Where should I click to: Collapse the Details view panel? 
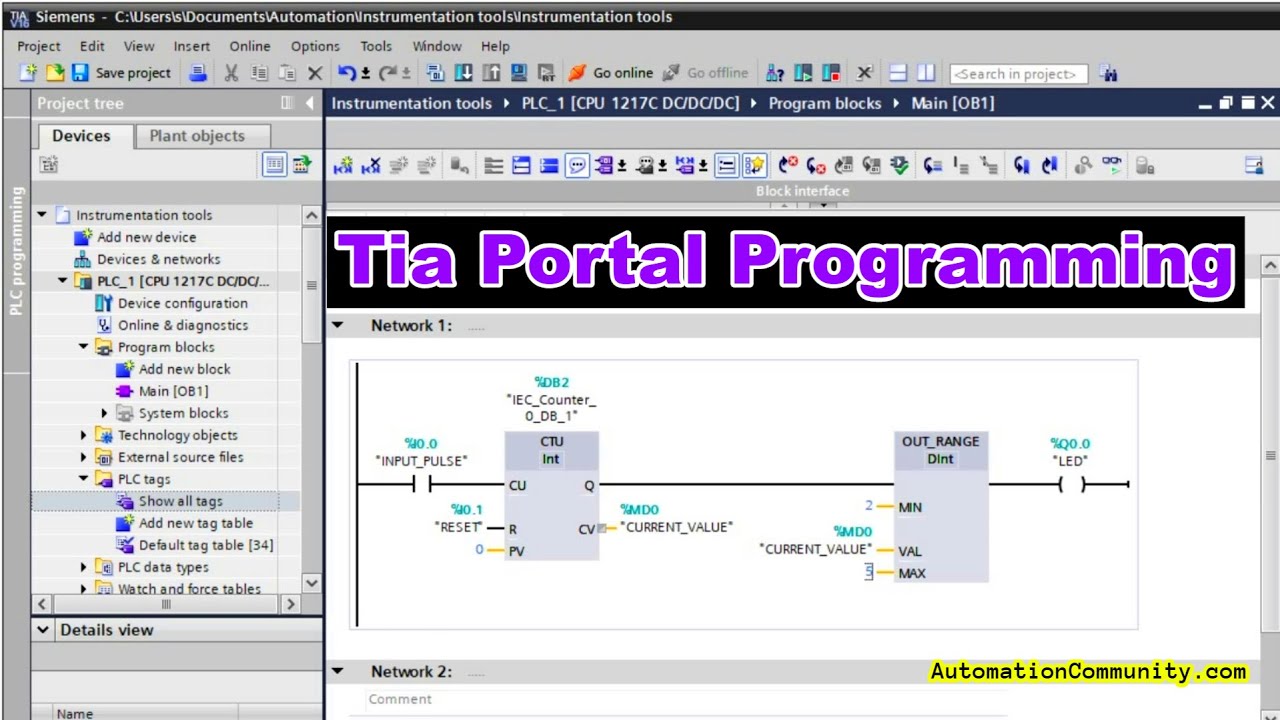[43, 630]
